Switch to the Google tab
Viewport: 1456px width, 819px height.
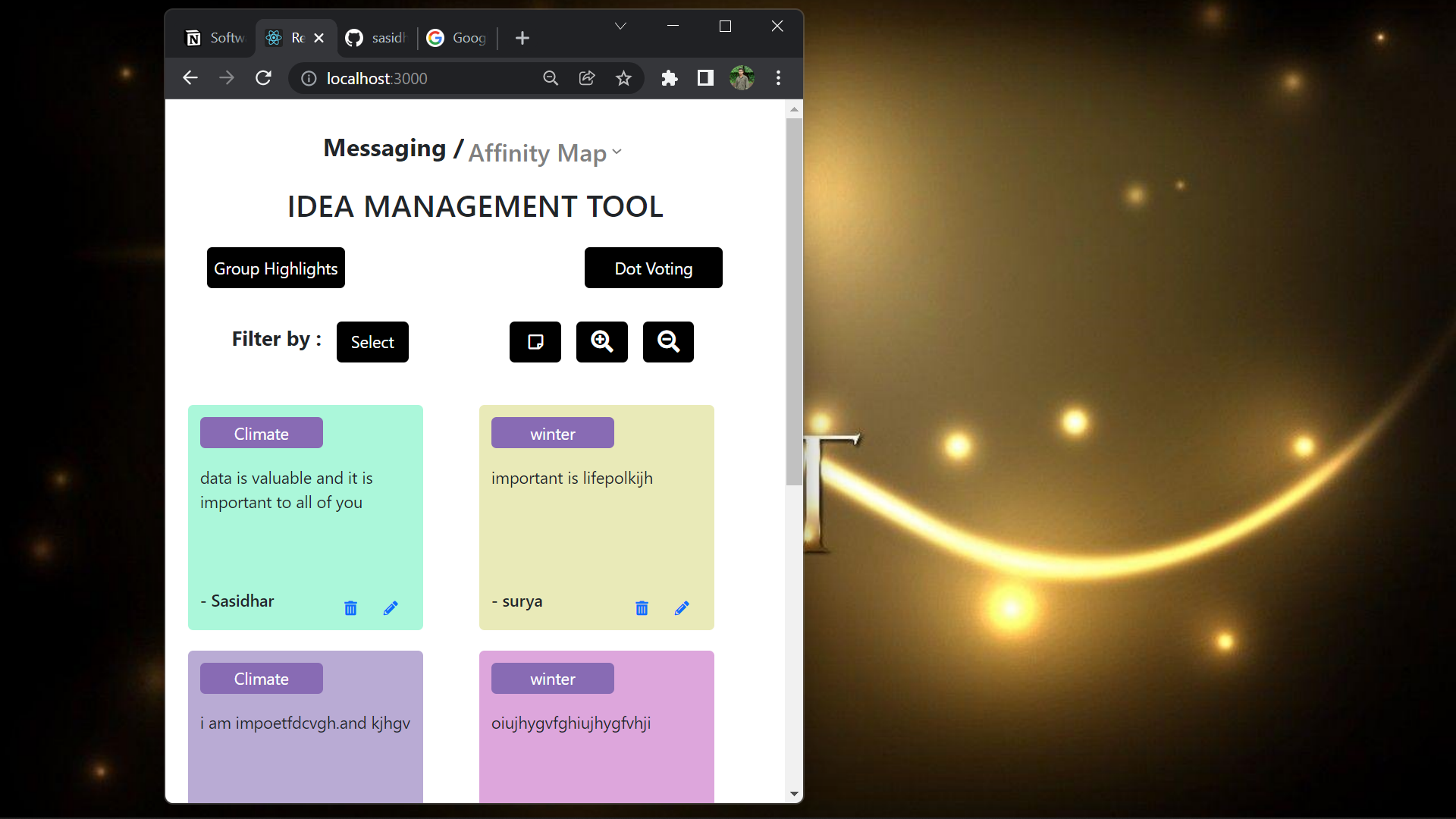click(x=457, y=38)
